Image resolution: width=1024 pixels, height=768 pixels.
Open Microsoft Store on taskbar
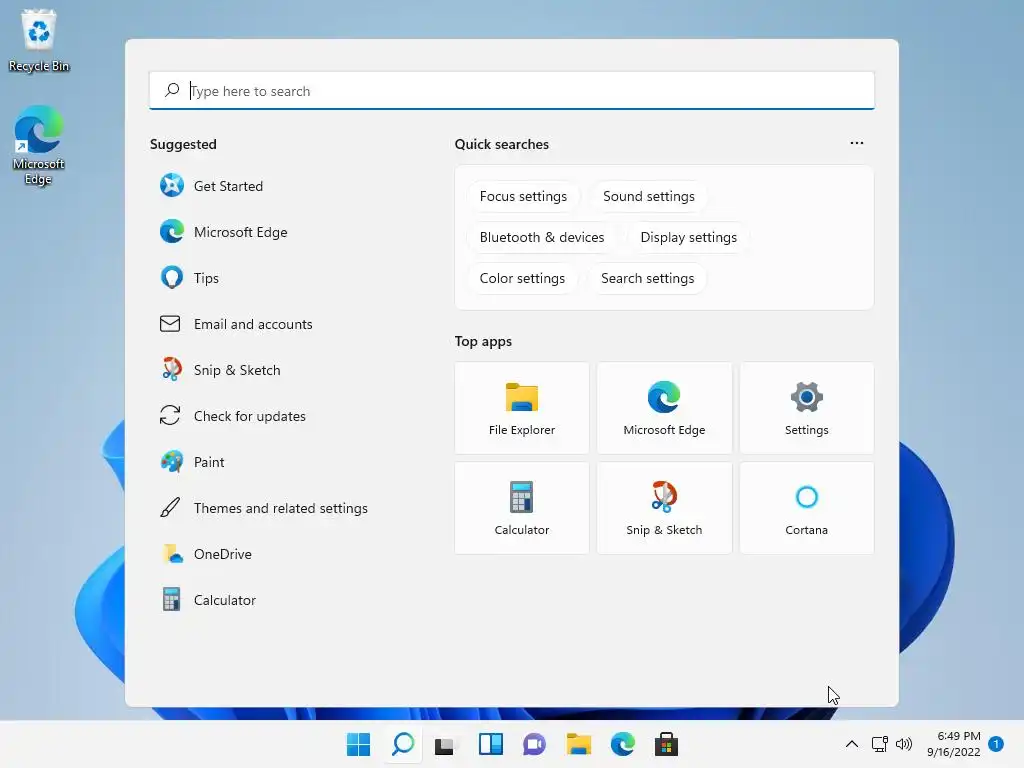(x=666, y=744)
